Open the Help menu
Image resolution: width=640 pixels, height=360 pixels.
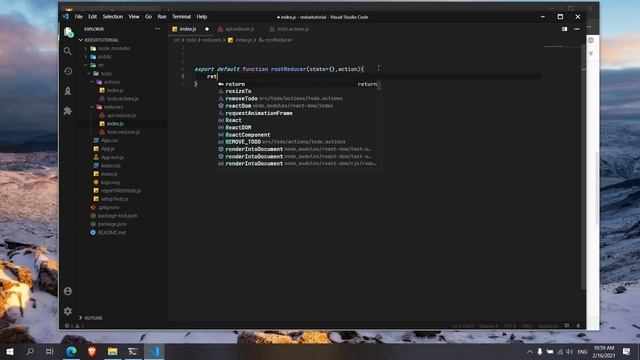tap(202, 17)
